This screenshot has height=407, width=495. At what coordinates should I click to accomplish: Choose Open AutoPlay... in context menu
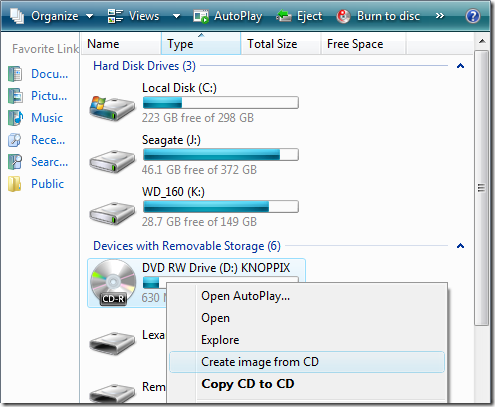click(307, 296)
